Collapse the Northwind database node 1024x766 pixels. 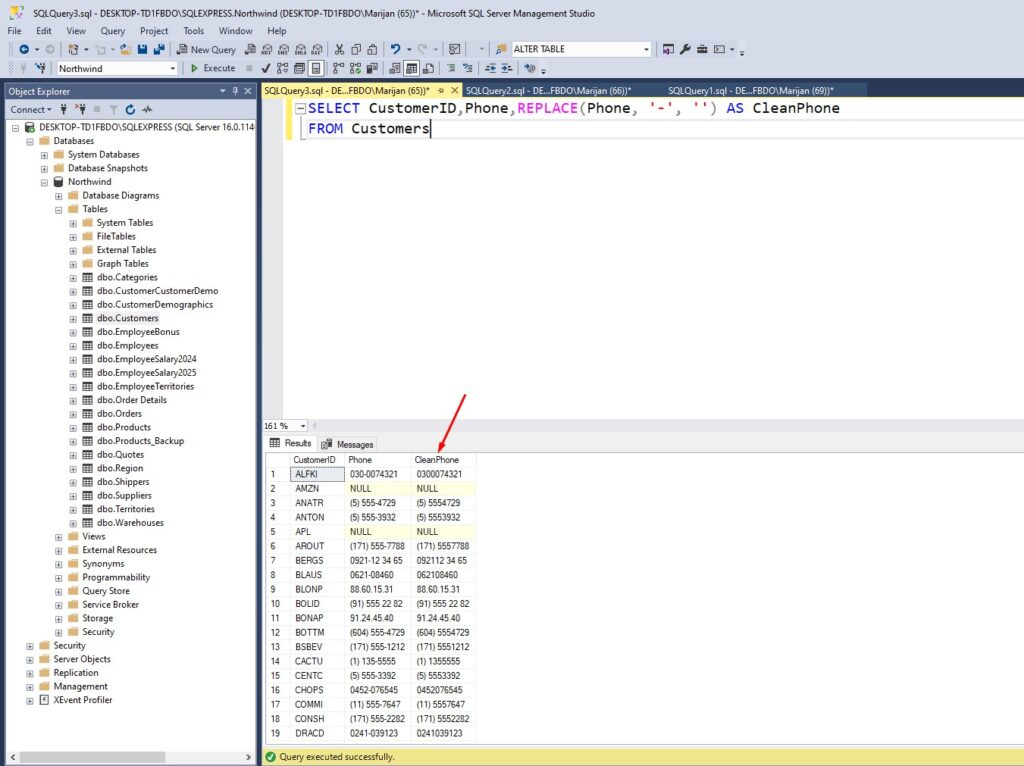(44, 182)
